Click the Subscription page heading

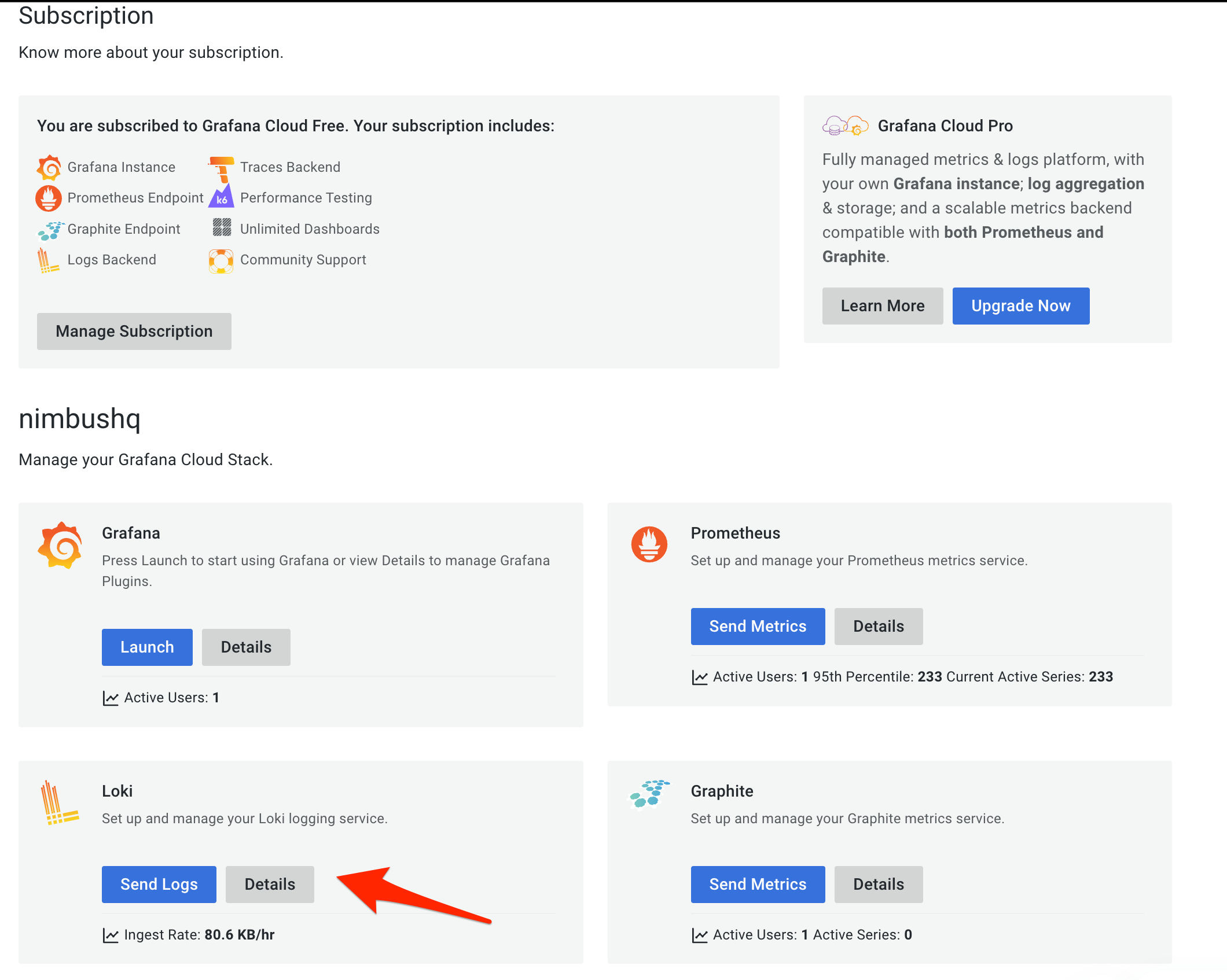86,16
